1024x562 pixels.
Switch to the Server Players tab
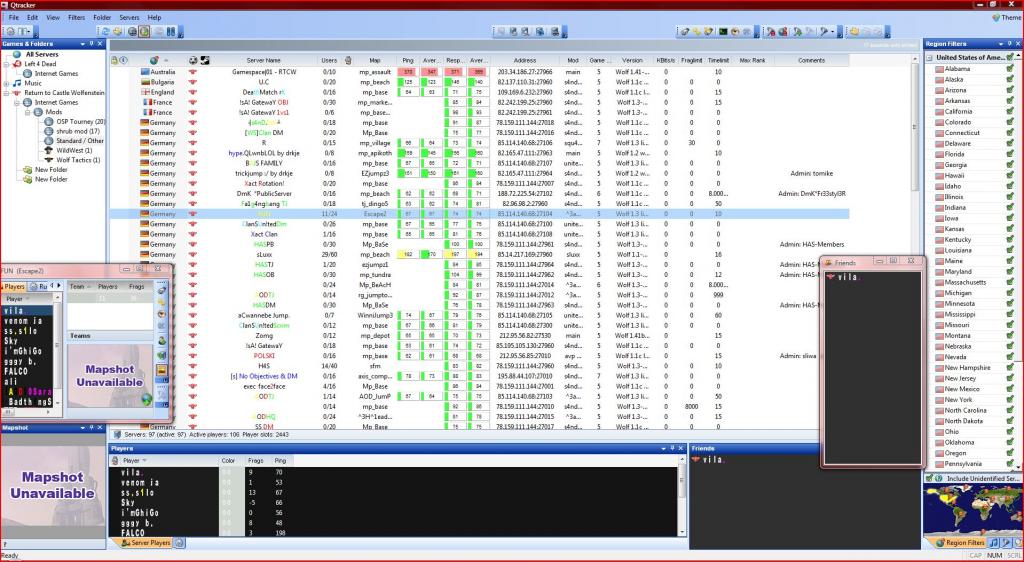(146, 542)
